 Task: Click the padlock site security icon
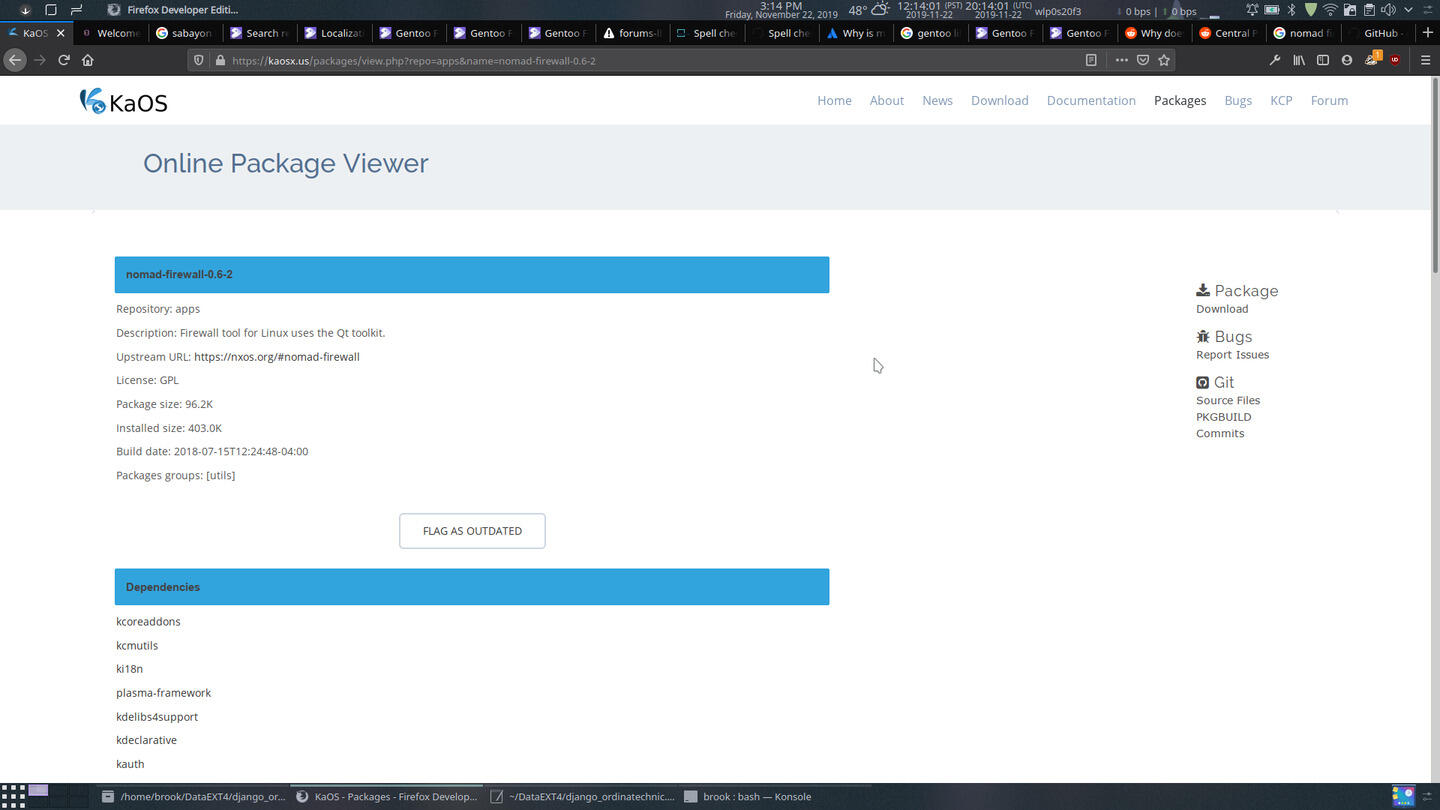tap(219, 60)
